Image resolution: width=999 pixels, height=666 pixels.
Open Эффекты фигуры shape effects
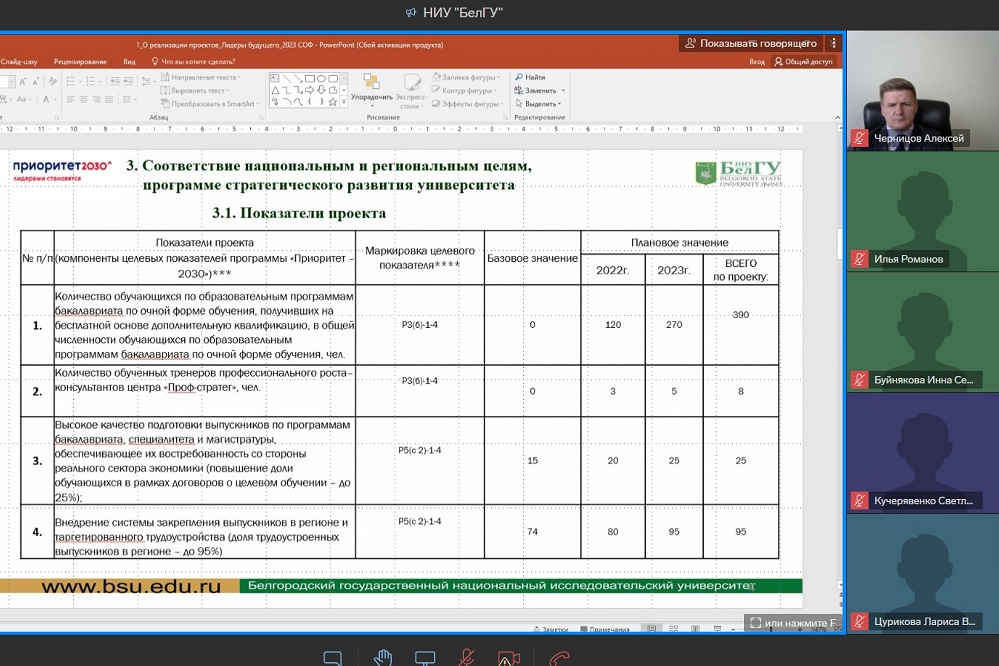[468, 104]
